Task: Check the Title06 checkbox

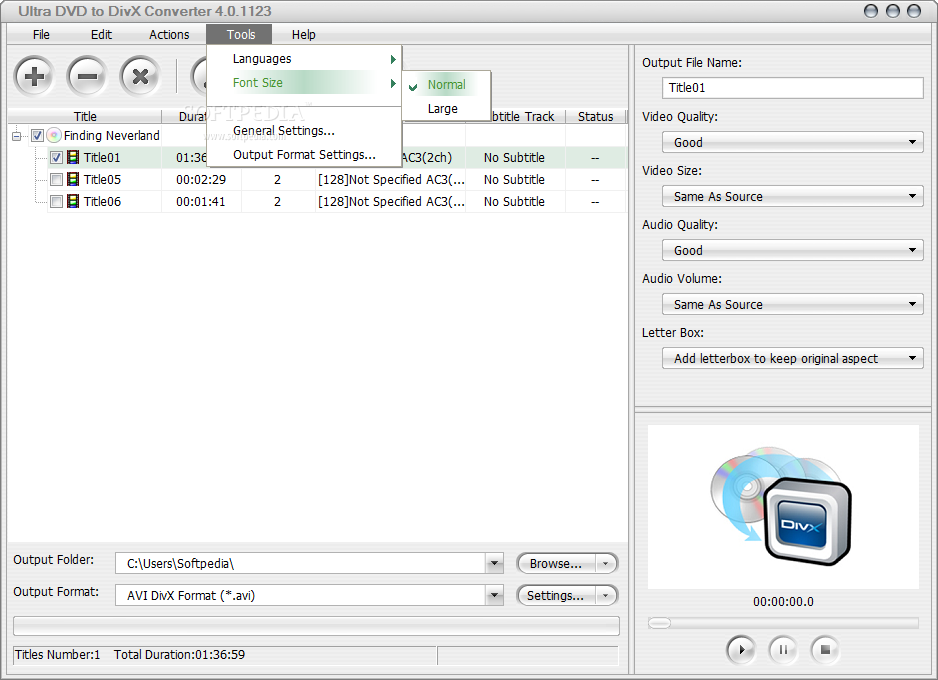Action: point(56,202)
